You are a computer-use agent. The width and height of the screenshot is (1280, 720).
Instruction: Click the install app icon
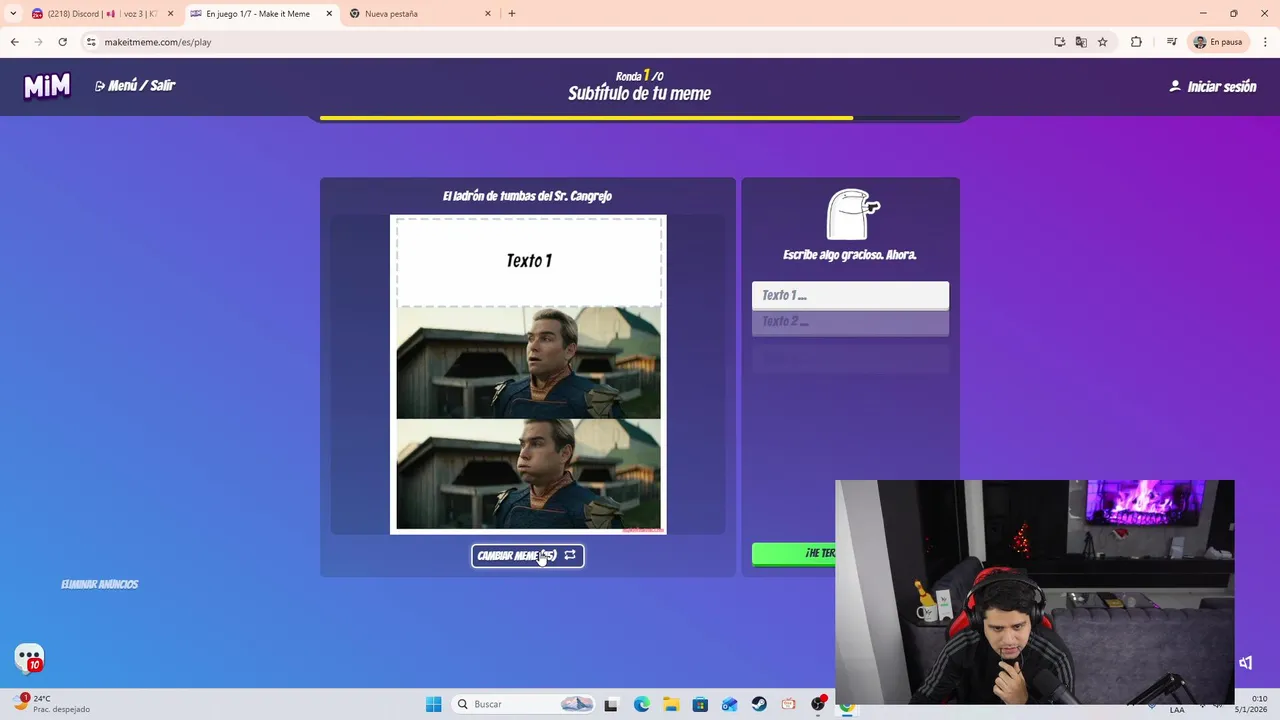(x=1059, y=42)
